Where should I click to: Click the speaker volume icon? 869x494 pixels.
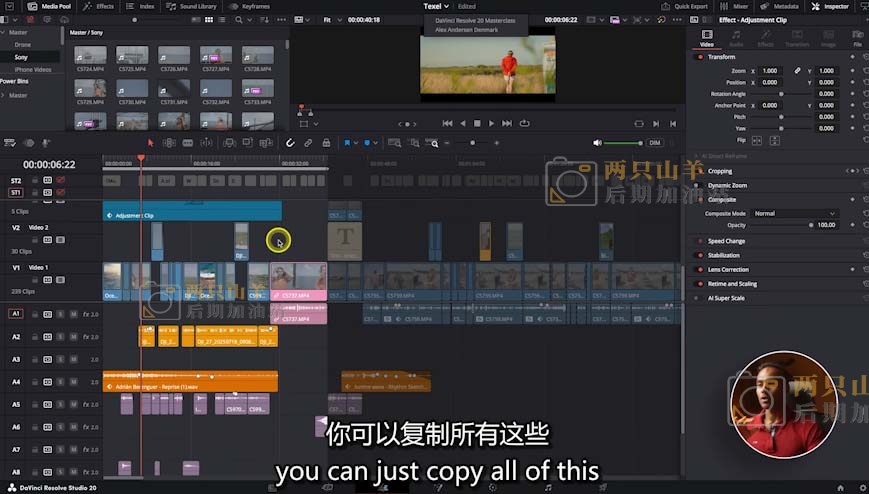tap(598, 143)
